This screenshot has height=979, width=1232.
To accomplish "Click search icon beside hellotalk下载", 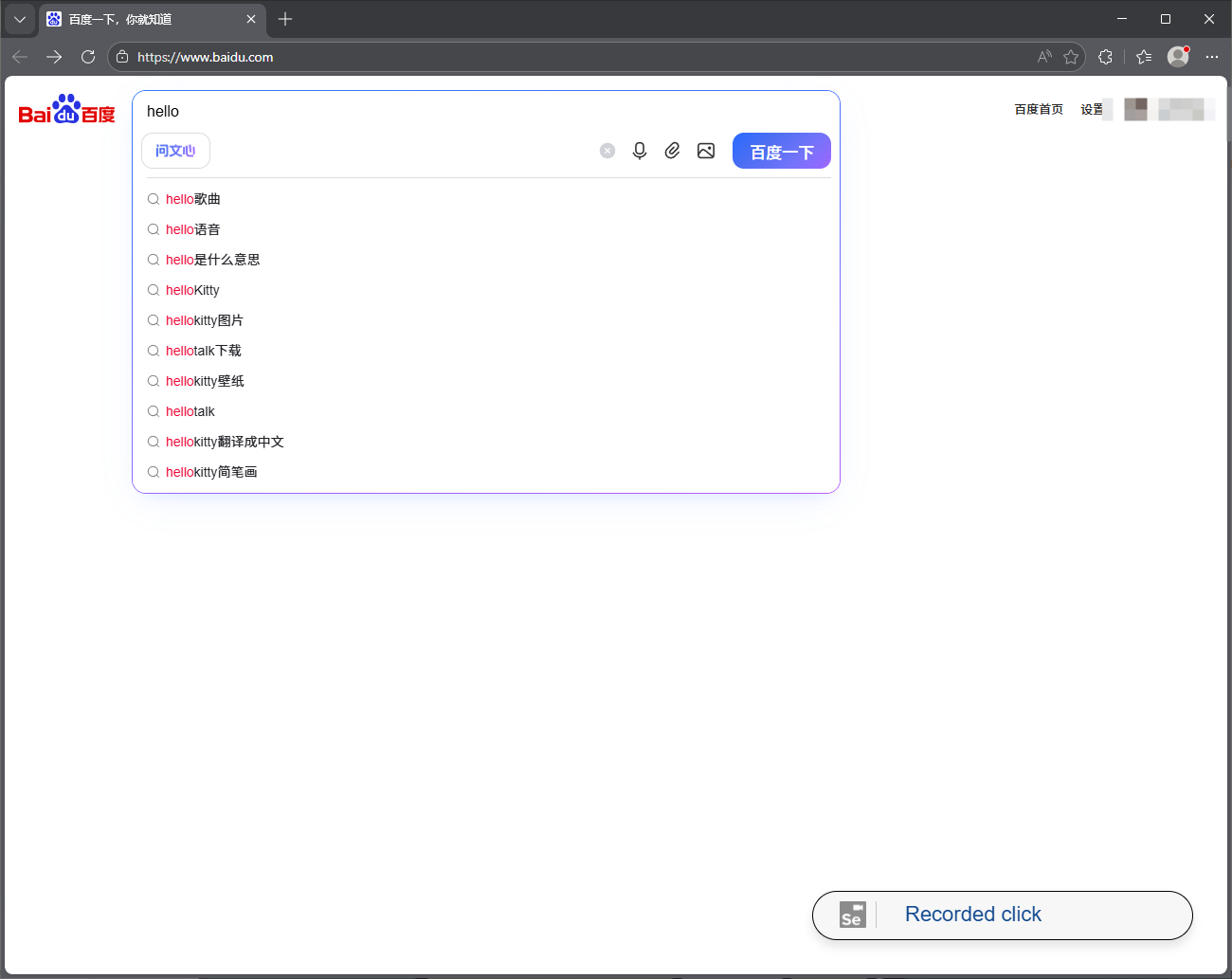I will (x=154, y=351).
